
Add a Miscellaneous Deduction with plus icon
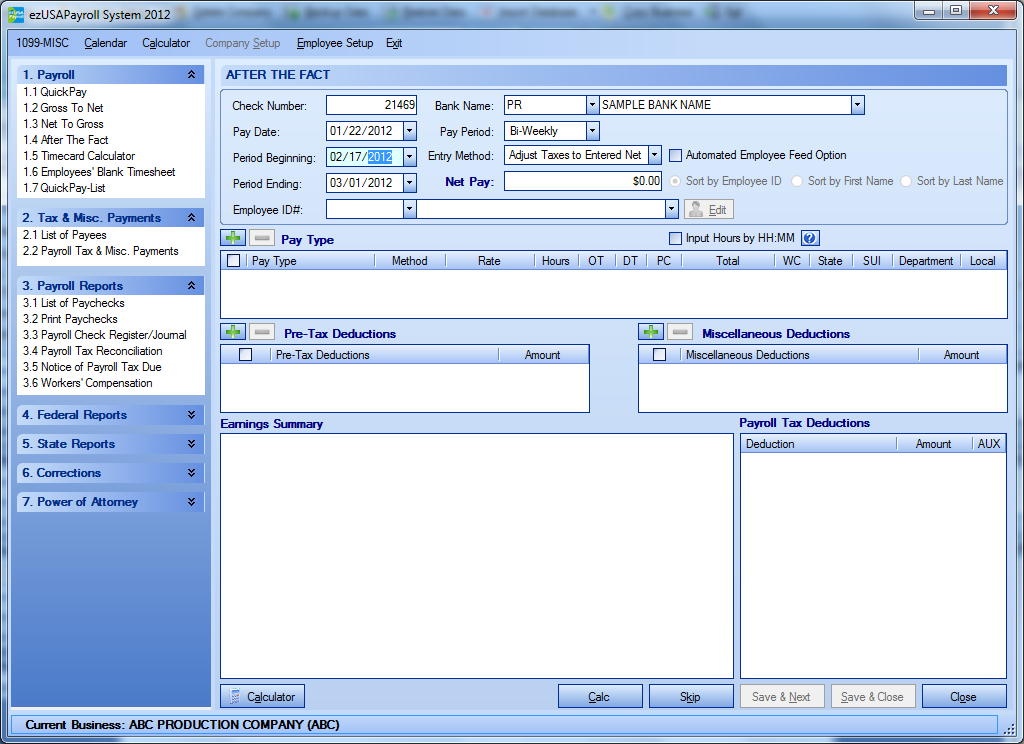pos(651,332)
